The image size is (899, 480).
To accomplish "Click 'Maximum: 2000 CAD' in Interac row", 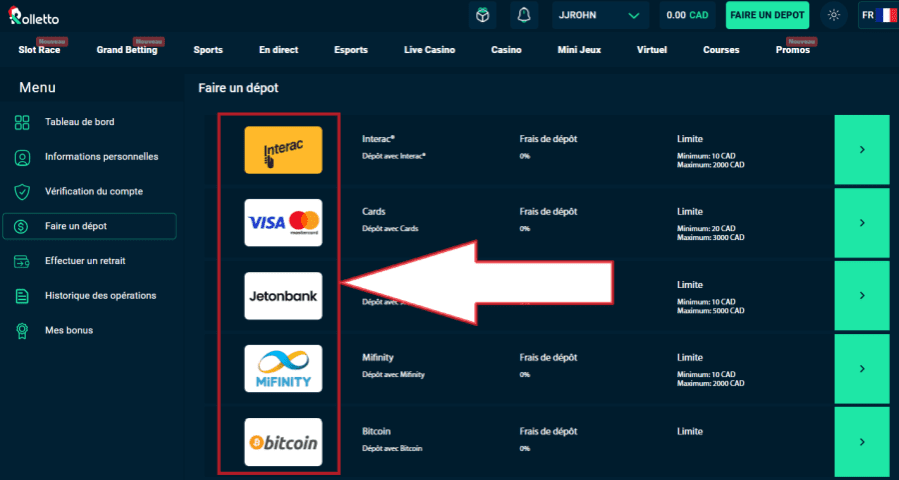I will [711, 165].
